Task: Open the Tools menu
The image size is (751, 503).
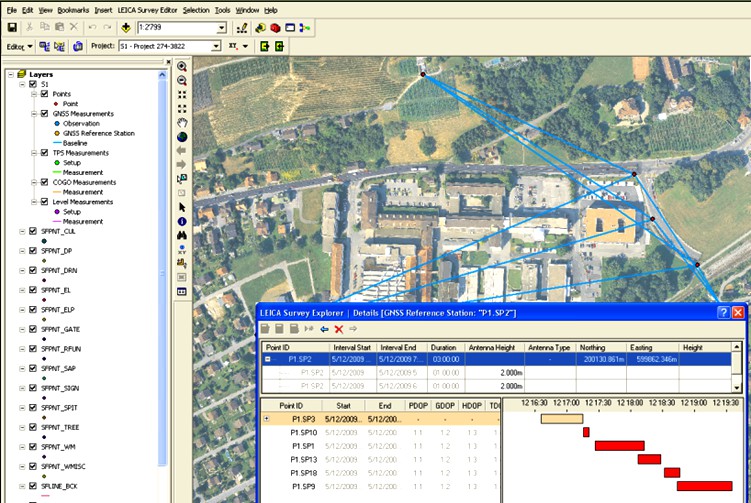Action: pos(222,10)
